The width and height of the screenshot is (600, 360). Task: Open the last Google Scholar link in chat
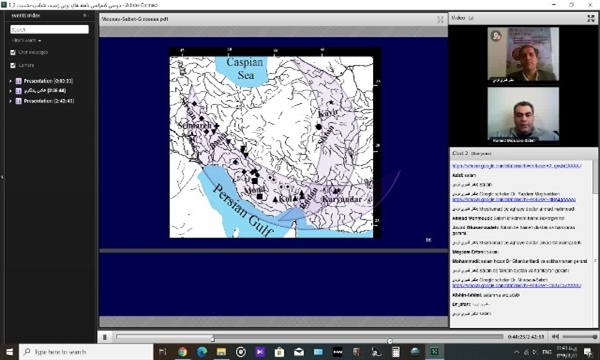(517, 285)
